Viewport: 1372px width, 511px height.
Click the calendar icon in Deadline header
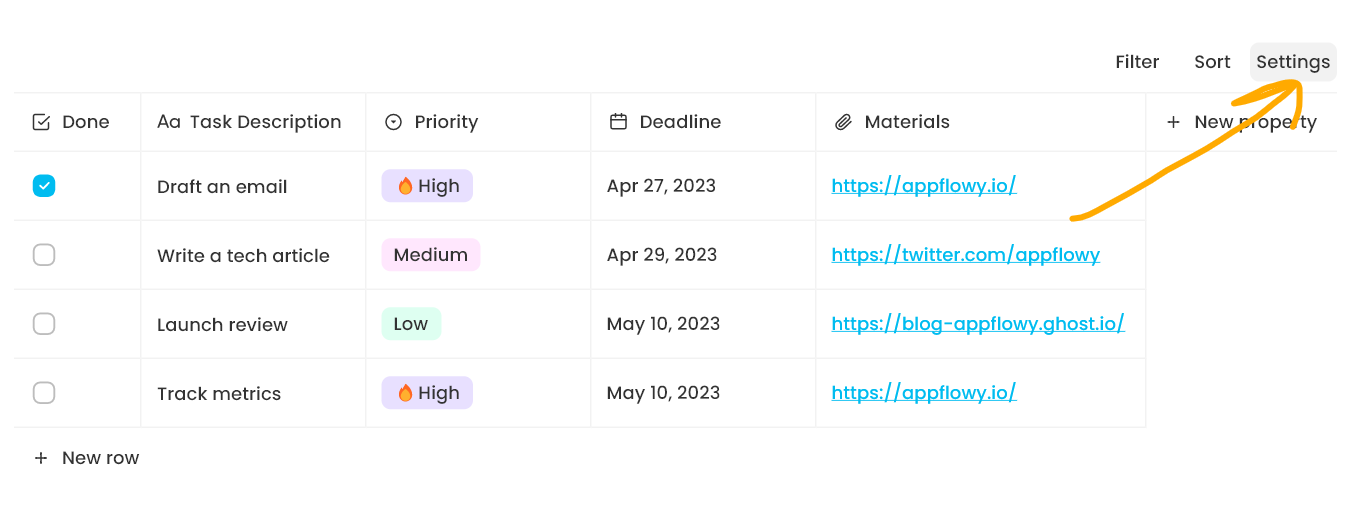tap(619, 122)
